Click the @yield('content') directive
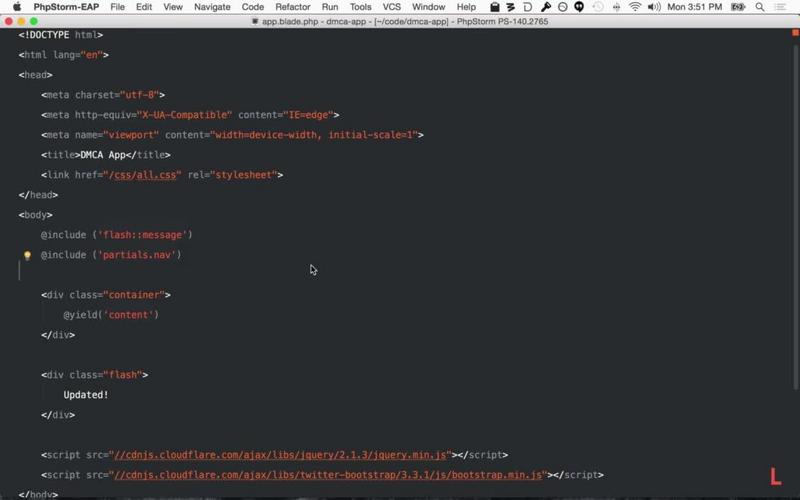 click(x=111, y=315)
